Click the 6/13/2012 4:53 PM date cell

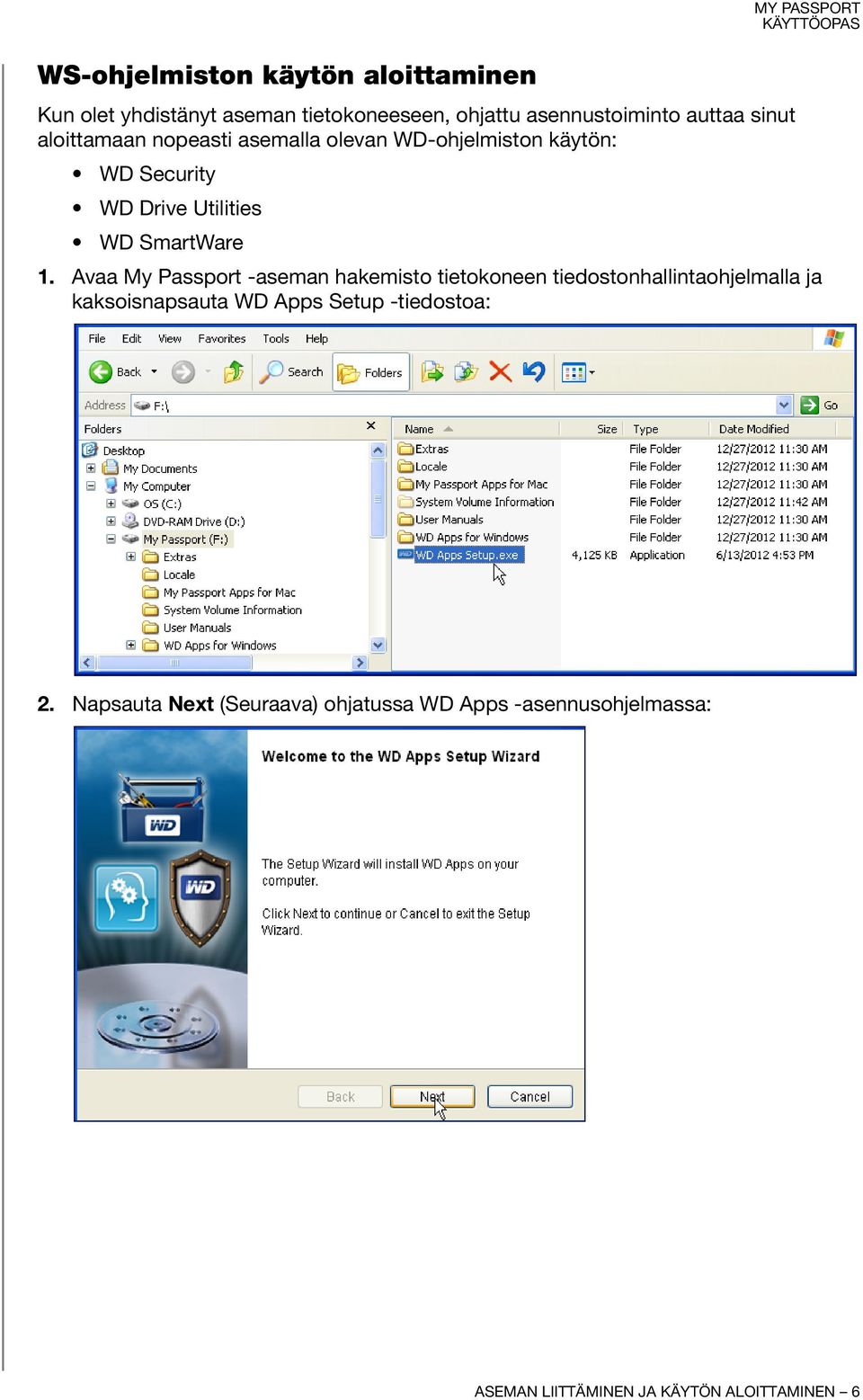(x=765, y=555)
